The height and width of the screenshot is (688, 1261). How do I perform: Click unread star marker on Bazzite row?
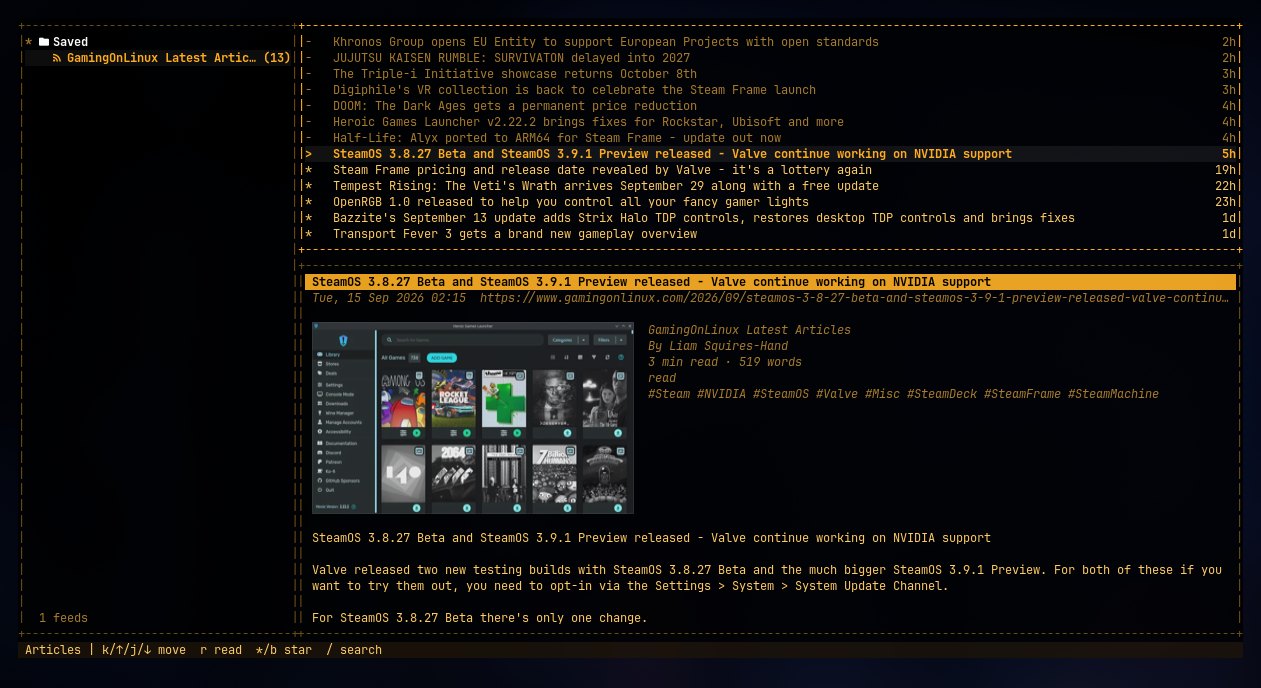(x=309, y=218)
